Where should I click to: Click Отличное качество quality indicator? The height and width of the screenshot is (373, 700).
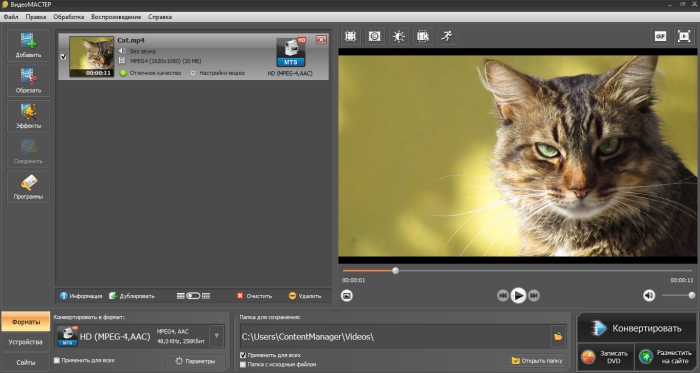(151, 73)
